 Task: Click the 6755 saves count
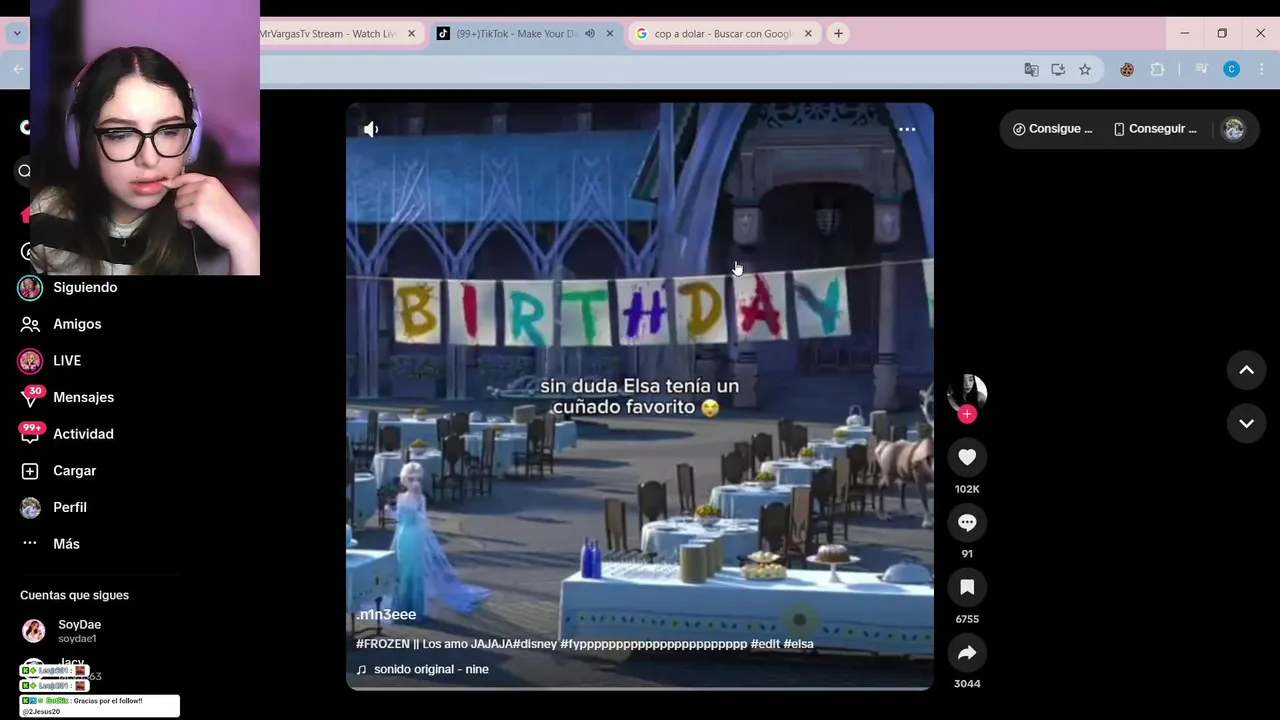tap(967, 619)
